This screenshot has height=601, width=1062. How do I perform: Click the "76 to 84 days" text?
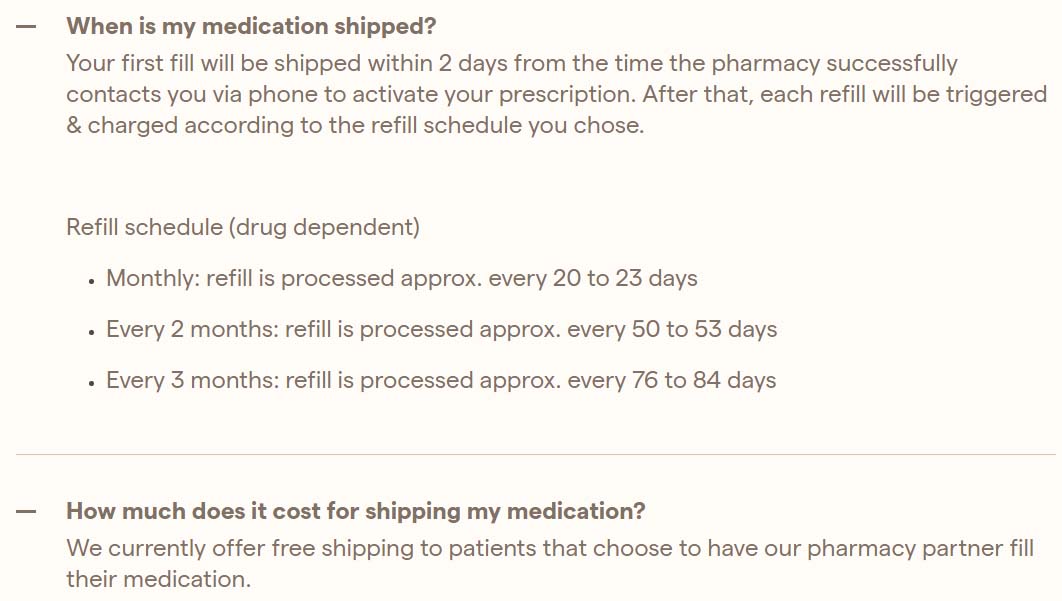tap(704, 380)
